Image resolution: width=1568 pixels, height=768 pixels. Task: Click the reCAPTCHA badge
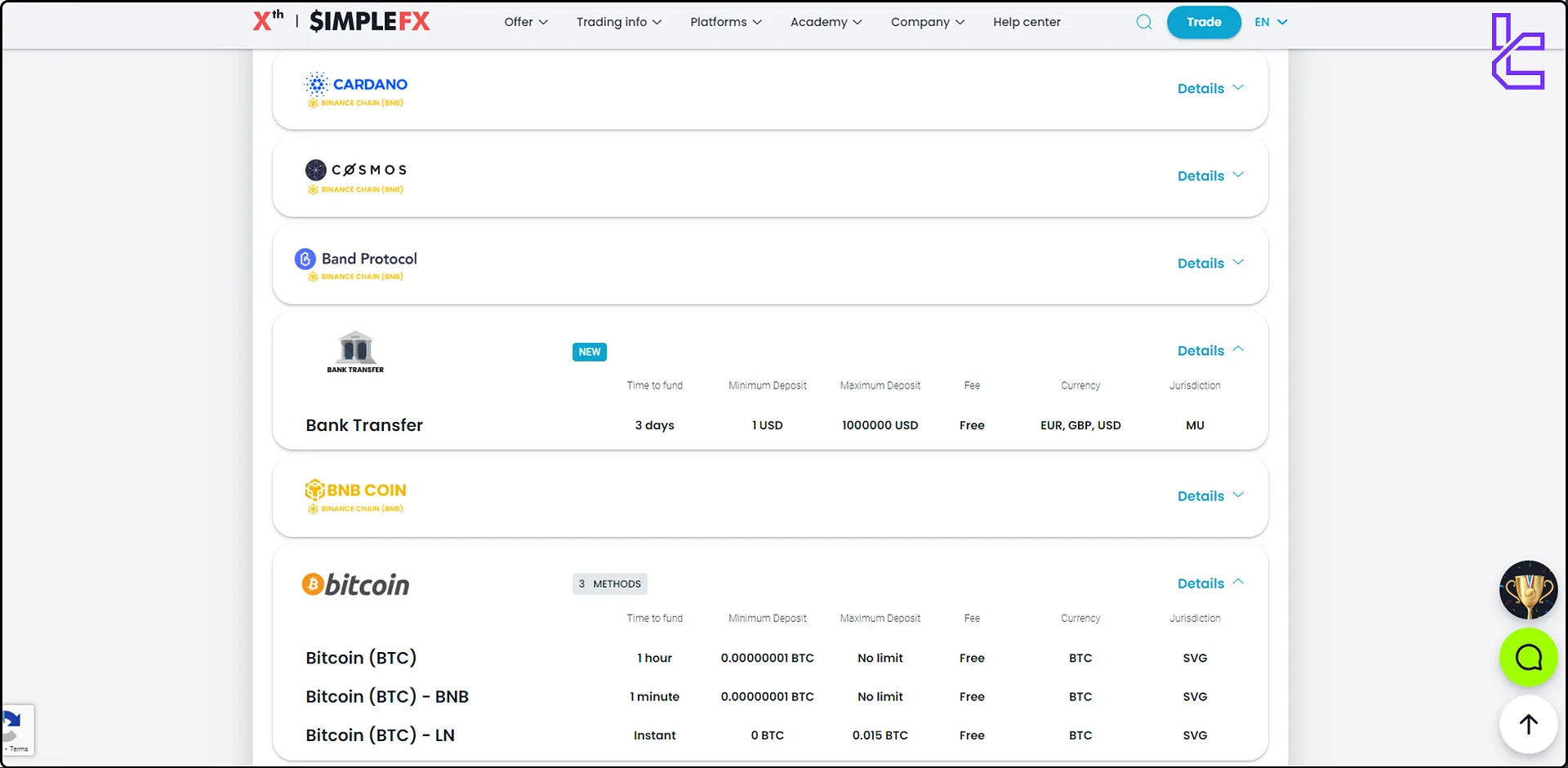(x=16, y=730)
